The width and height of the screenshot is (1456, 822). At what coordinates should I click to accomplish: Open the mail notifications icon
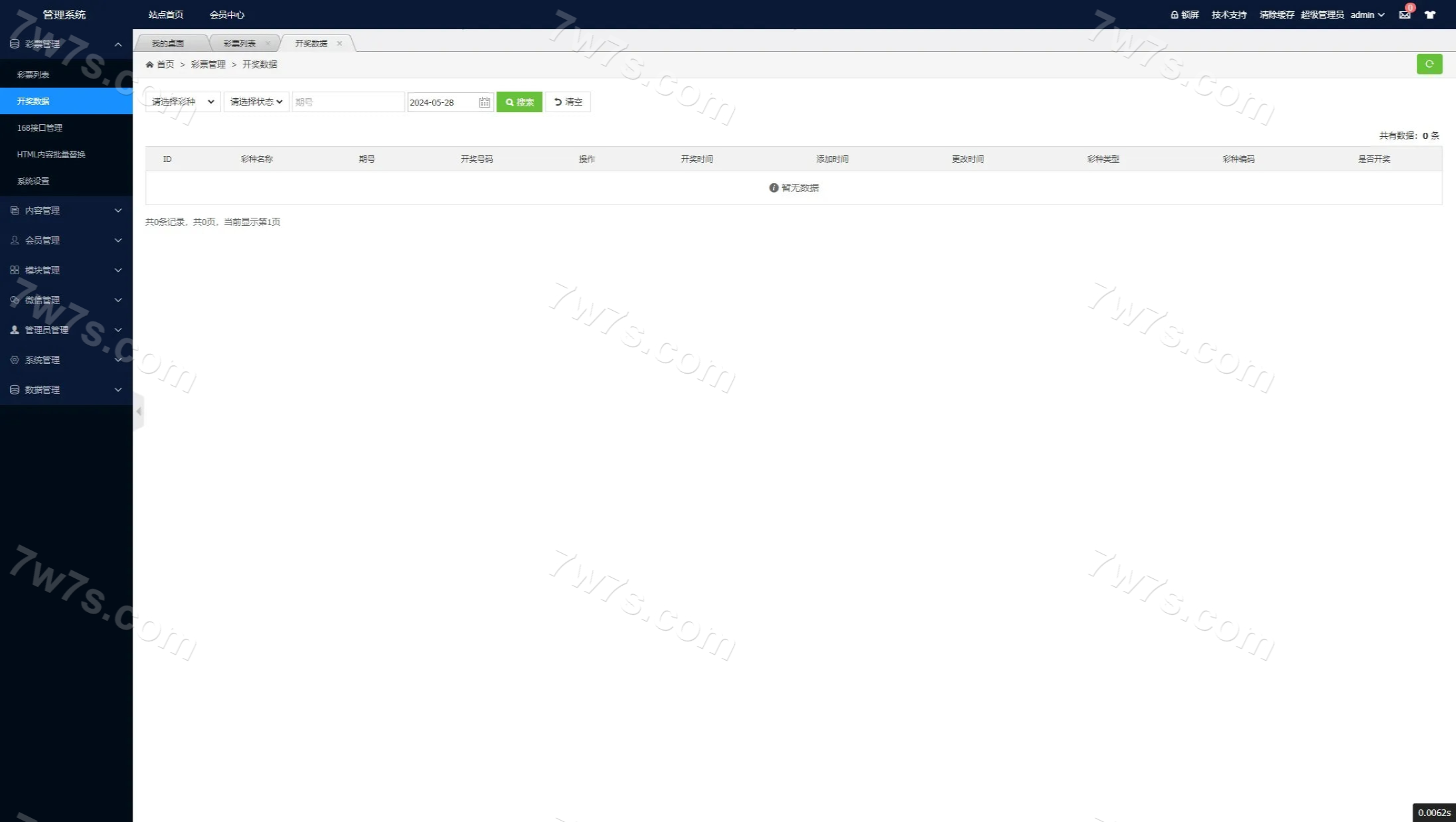[x=1404, y=15]
